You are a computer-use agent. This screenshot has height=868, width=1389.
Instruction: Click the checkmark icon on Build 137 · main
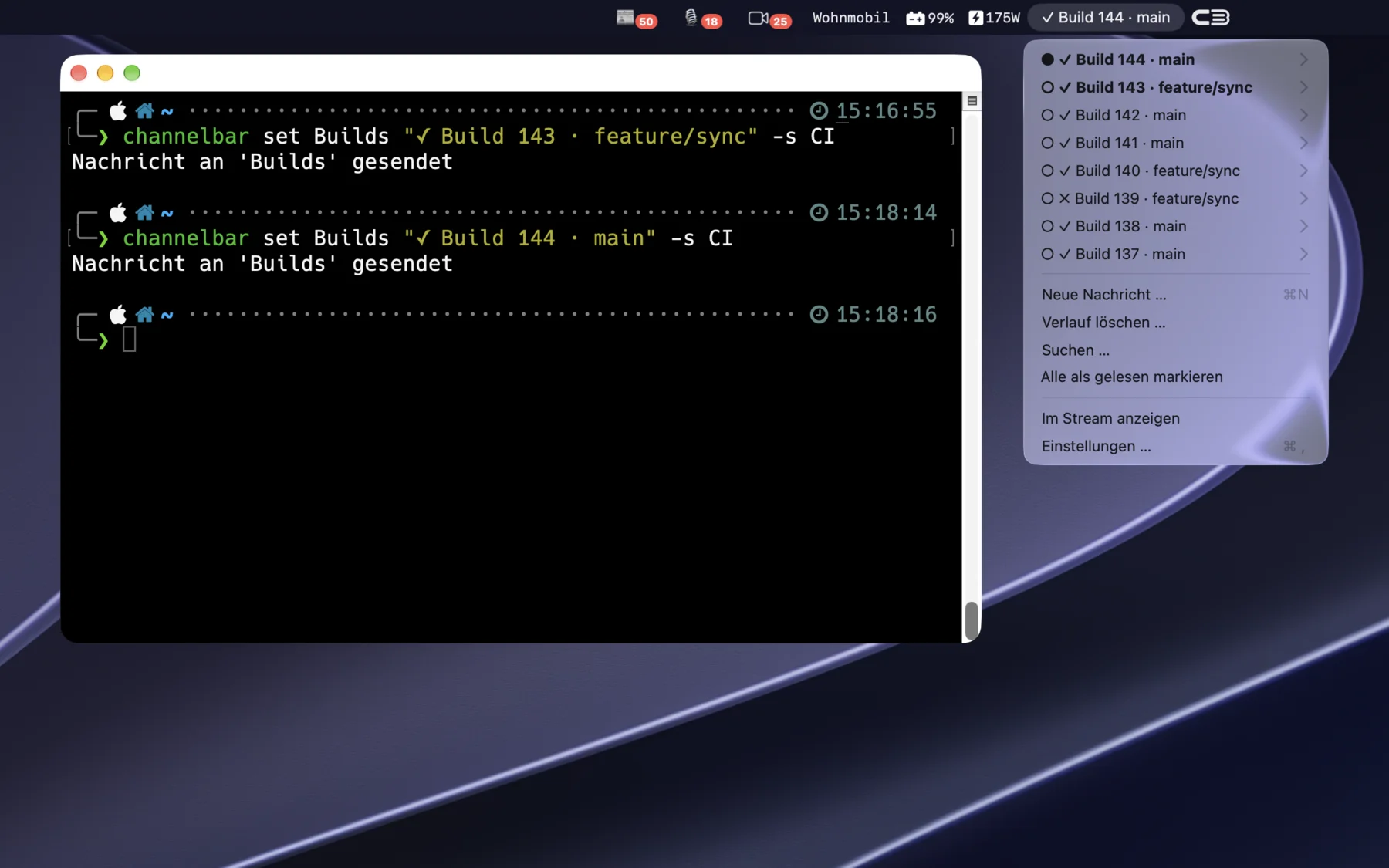(x=1065, y=254)
